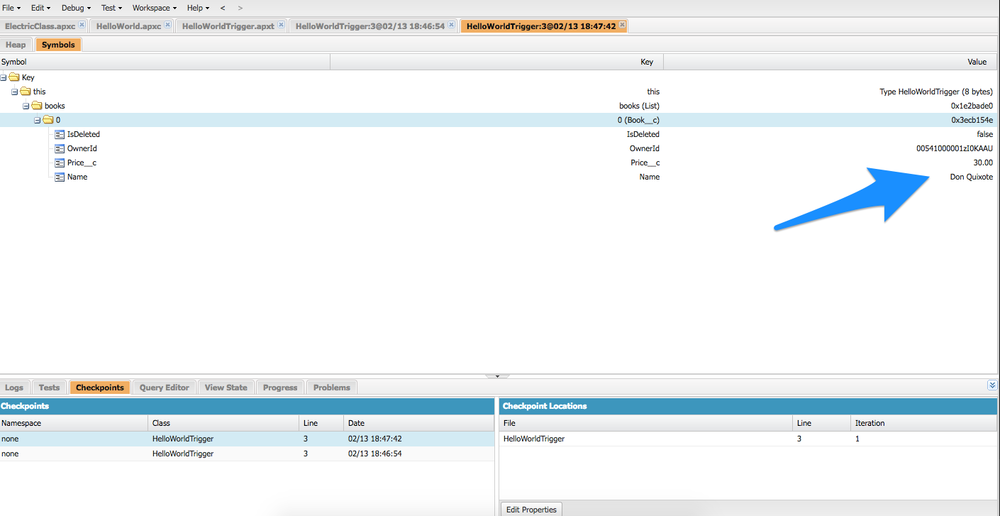Open the Test menu
The width and height of the screenshot is (1000, 516).
(x=111, y=8)
